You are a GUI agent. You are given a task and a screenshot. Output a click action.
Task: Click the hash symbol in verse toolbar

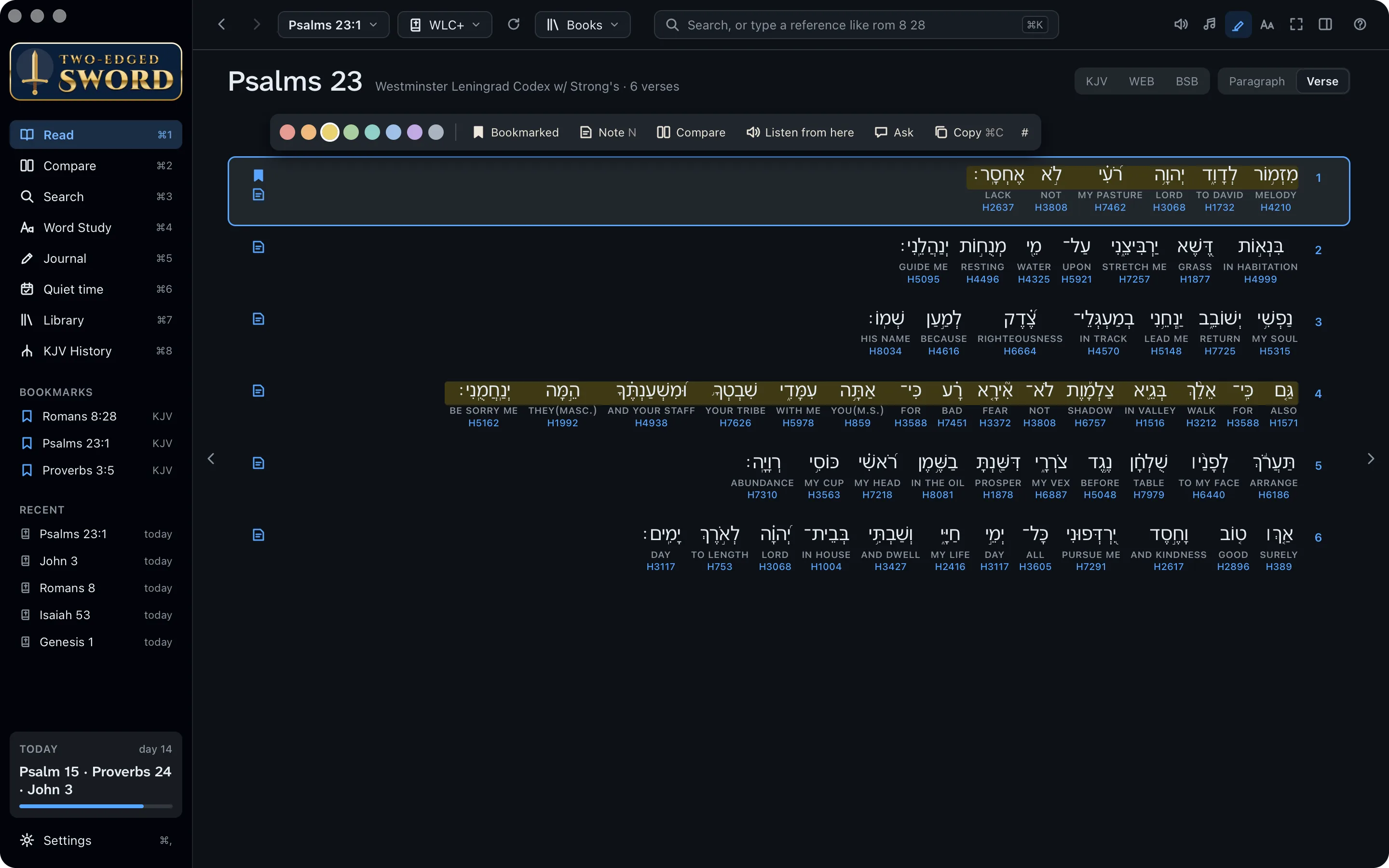[1024, 133]
